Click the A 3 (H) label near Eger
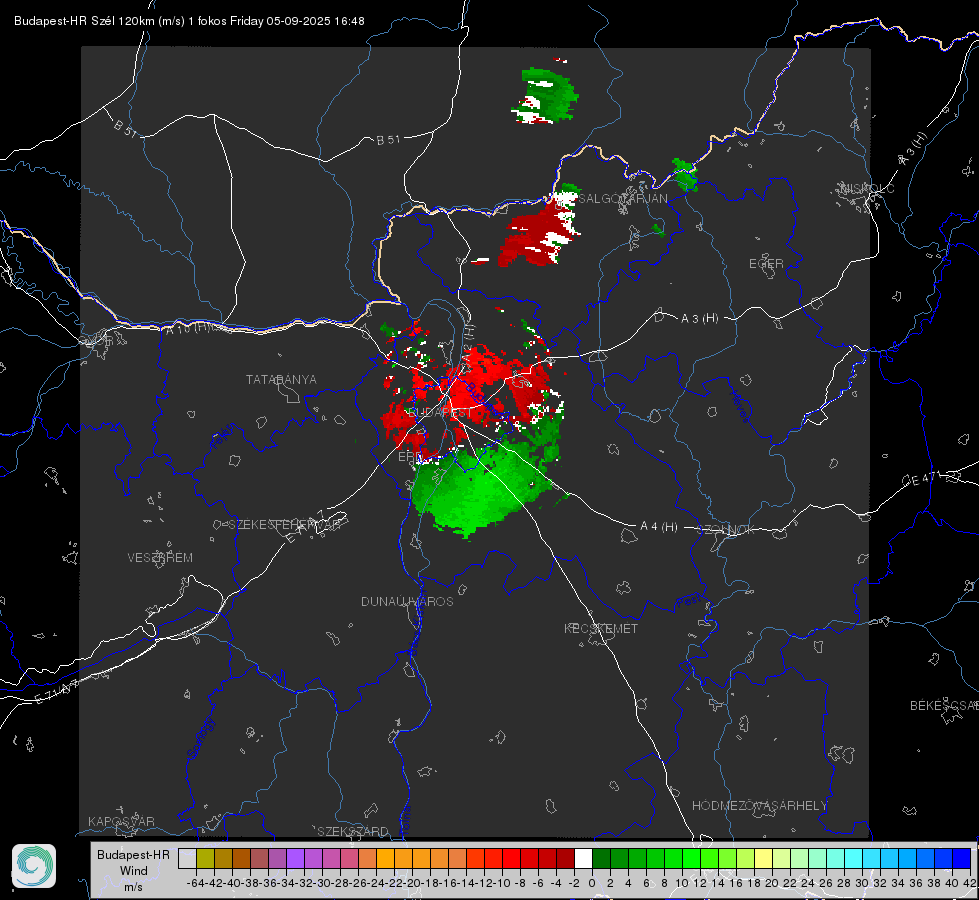The height and width of the screenshot is (900, 979). tap(699, 319)
